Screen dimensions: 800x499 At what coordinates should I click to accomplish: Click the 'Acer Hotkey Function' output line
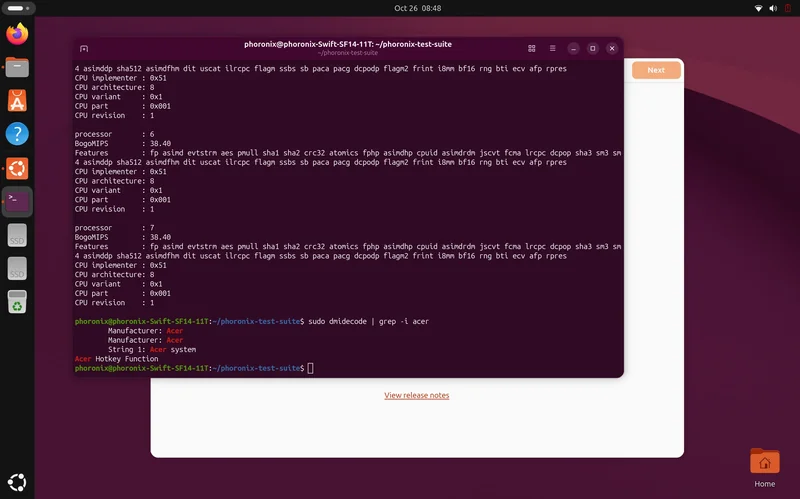tap(116, 359)
